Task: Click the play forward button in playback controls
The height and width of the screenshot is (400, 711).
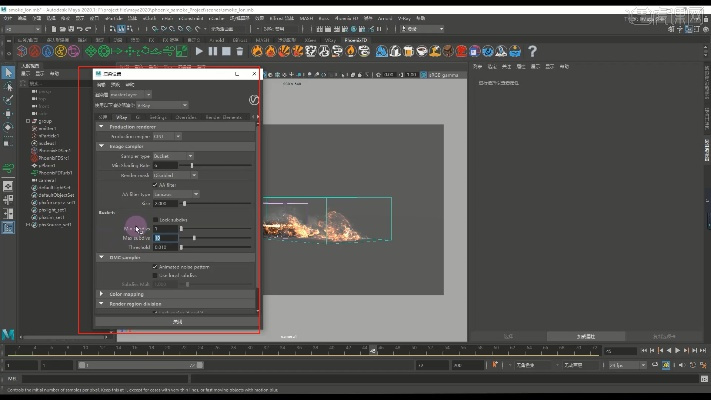Action: pos(678,351)
